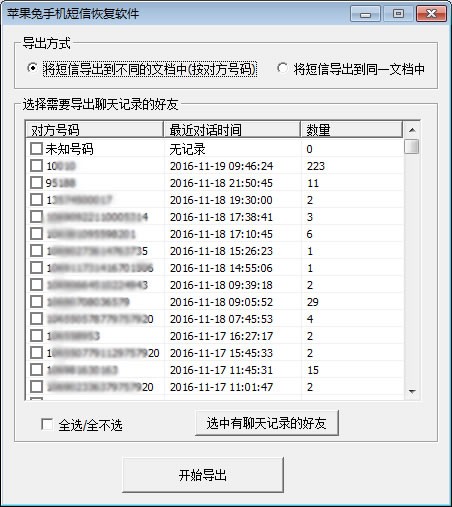Sort by the 对方号码 column header
This screenshot has height=507, width=452.
click(94, 130)
